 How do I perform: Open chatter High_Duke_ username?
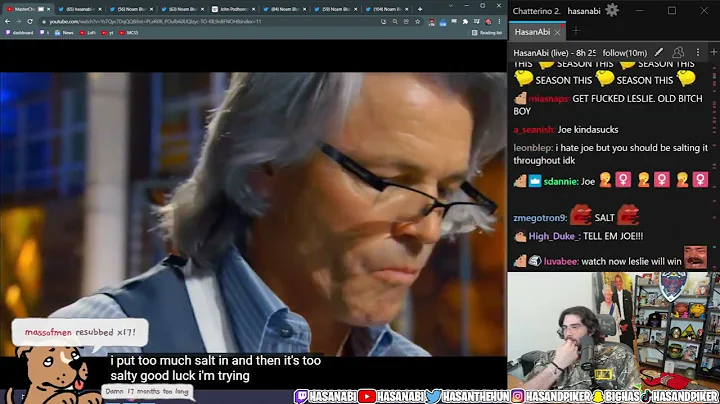[554, 236]
